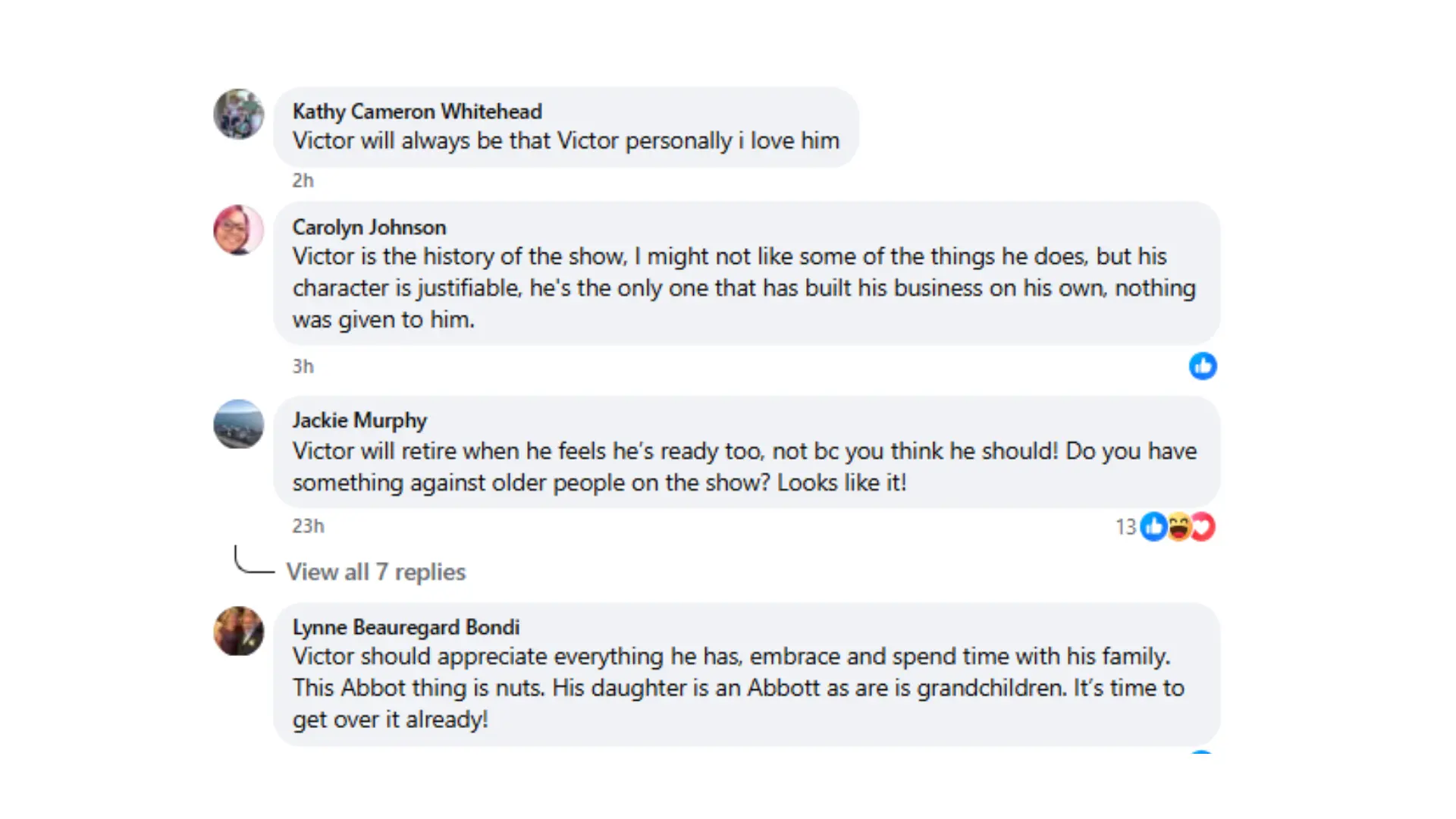Open Kathy Cameron Whitehead's name link
Image resolution: width=1456 pixels, height=819 pixels.
(x=417, y=111)
